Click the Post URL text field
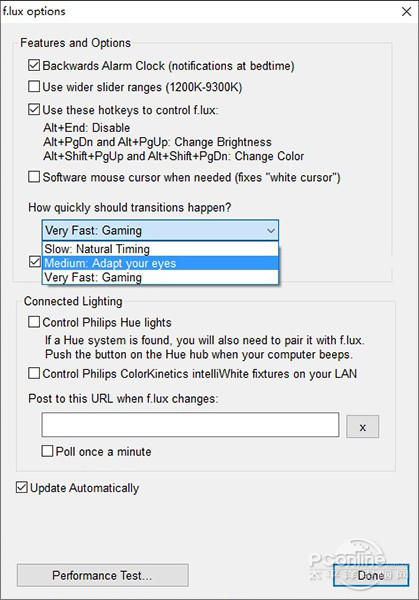 190,425
